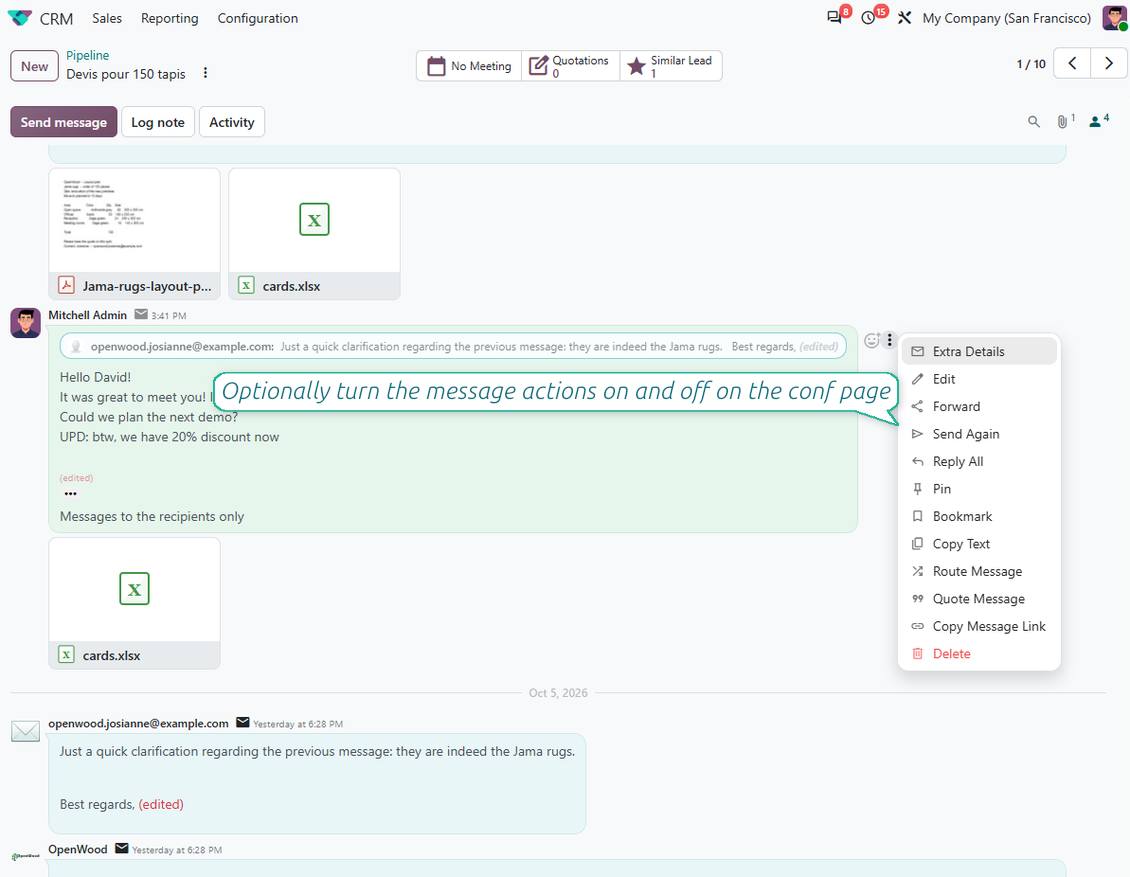Toggle the message actions three-dot menu
The width and height of the screenshot is (1130, 877).
pos(889,340)
